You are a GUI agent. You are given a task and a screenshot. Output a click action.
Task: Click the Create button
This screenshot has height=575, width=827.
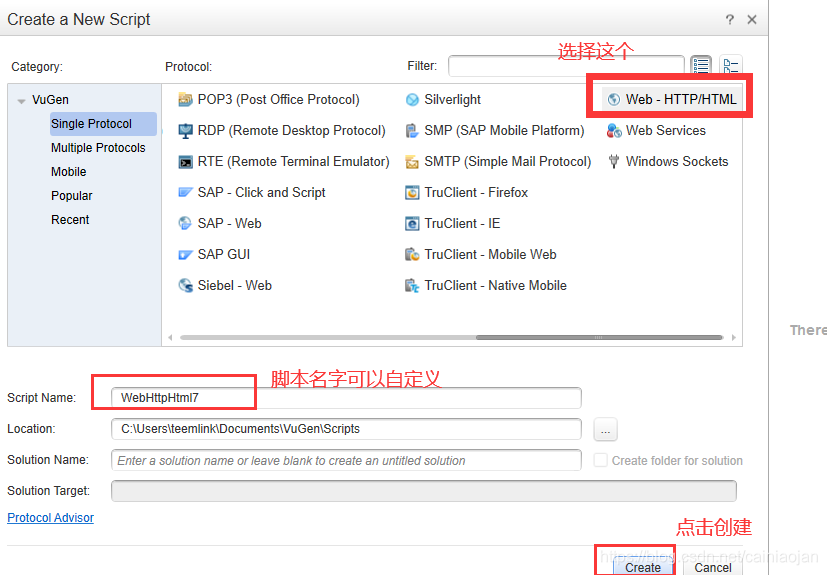pos(643,567)
